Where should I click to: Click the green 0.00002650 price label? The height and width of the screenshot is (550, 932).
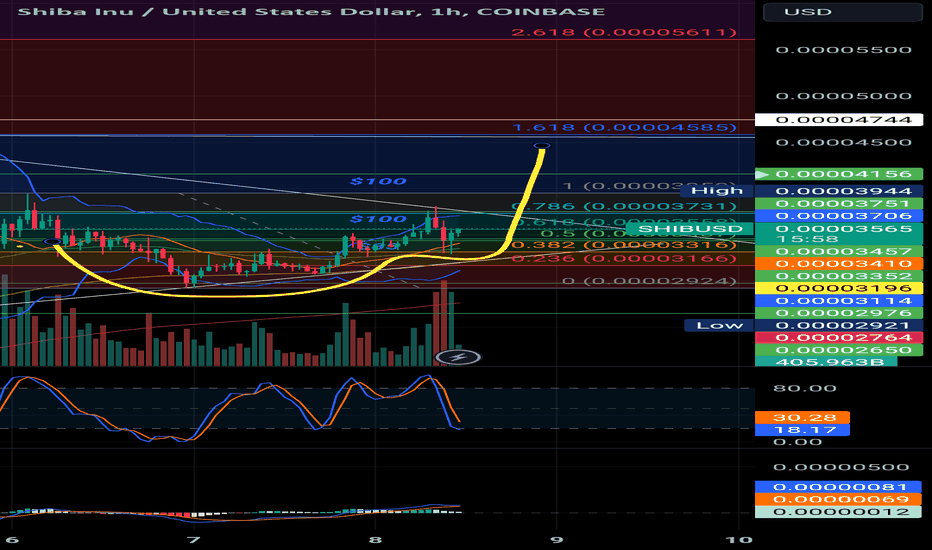[x=839, y=350]
